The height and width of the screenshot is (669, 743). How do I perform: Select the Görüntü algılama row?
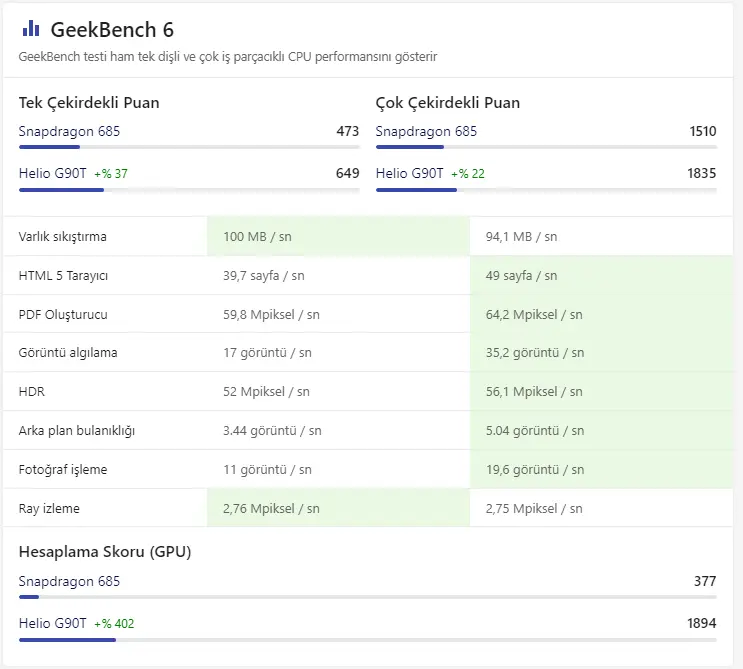click(x=368, y=353)
